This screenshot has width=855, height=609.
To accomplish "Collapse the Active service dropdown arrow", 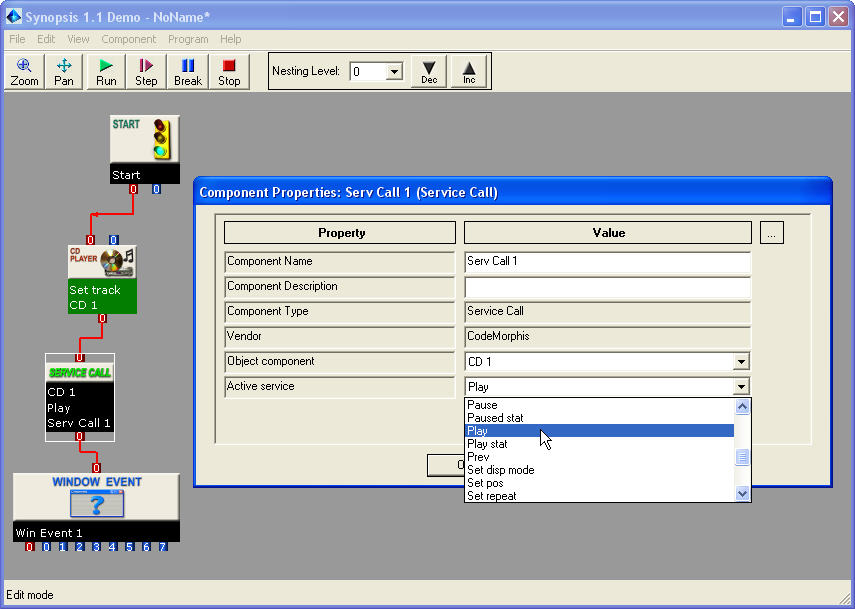I will [x=741, y=387].
